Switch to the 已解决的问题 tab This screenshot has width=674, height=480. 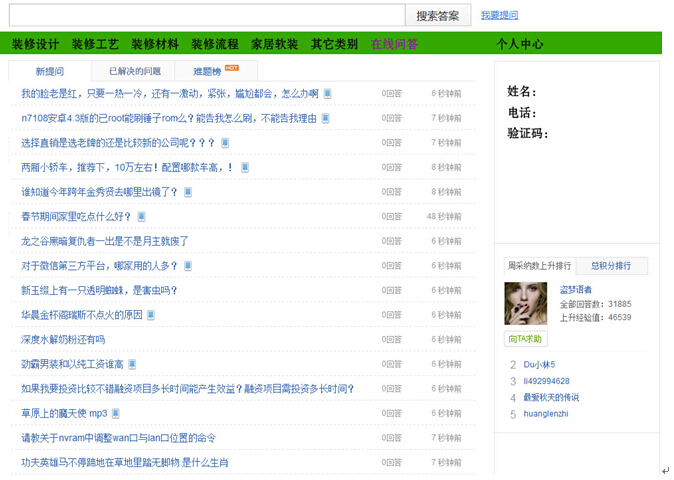coord(135,72)
